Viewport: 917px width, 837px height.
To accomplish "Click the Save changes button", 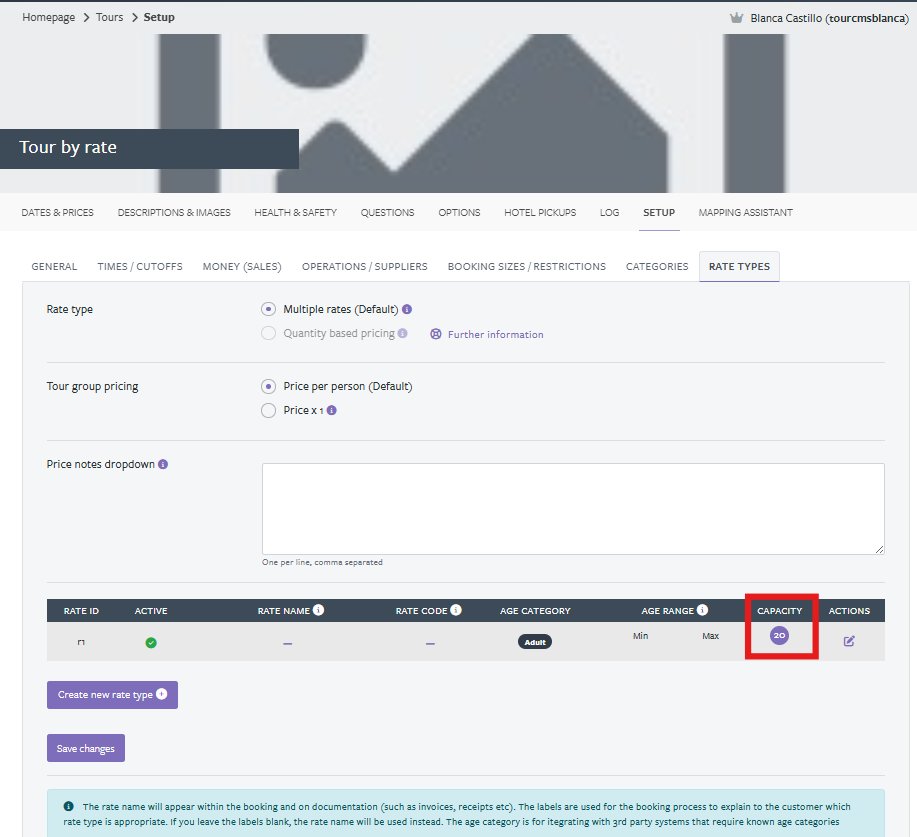I will [x=86, y=748].
